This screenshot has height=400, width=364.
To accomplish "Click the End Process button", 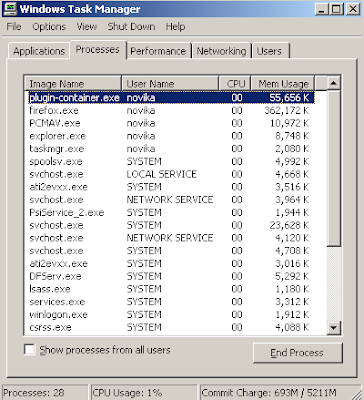I will [x=297, y=353].
